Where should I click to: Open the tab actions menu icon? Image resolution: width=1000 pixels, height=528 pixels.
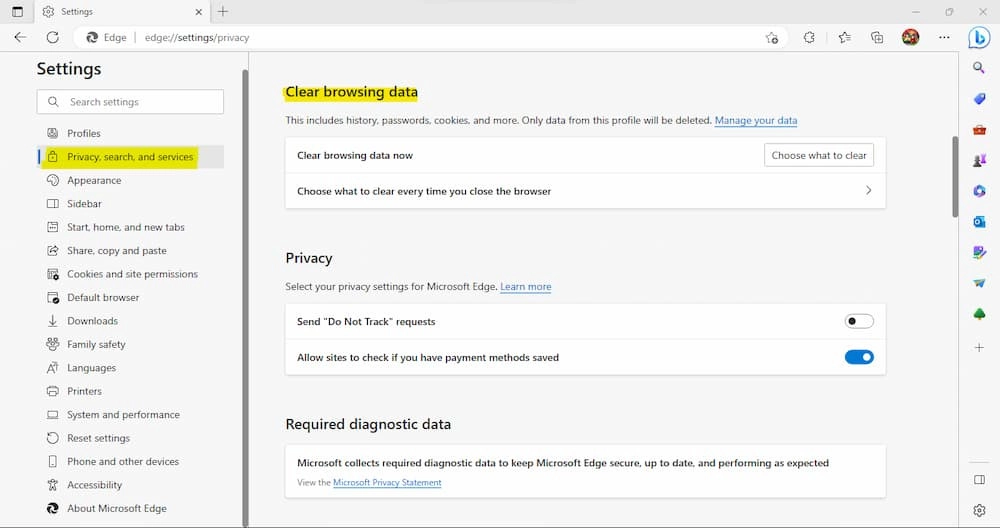click(x=17, y=11)
